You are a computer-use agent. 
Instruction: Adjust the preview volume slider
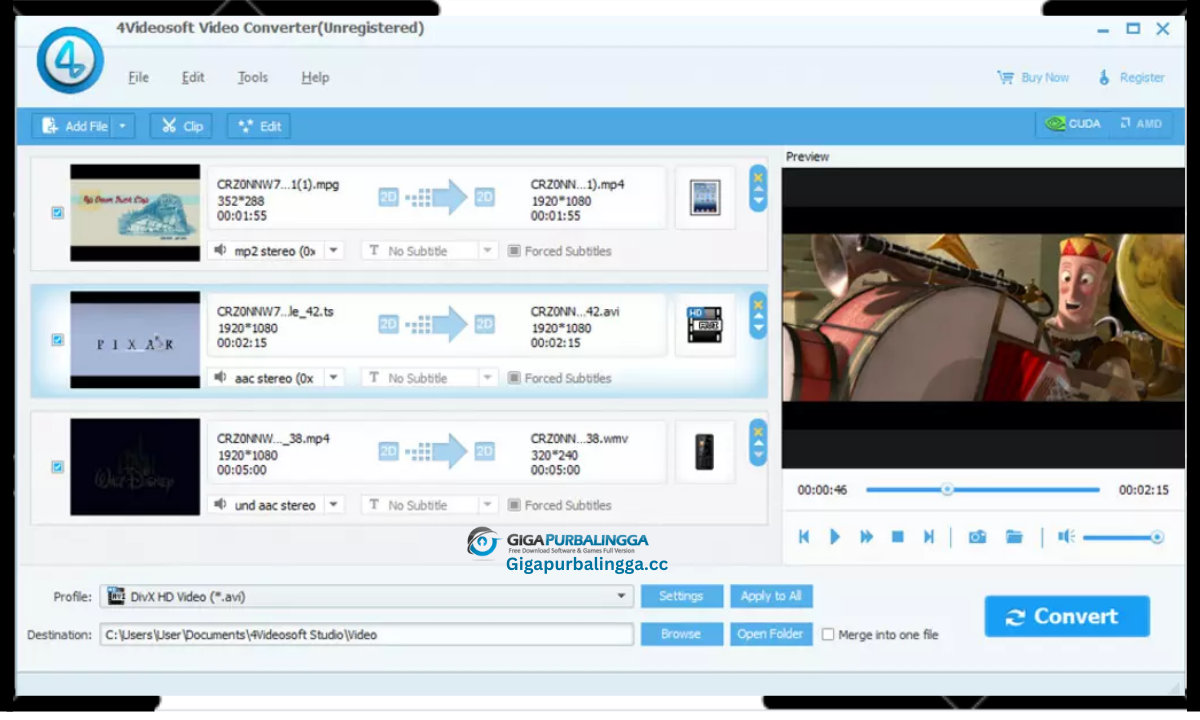(x=1123, y=538)
